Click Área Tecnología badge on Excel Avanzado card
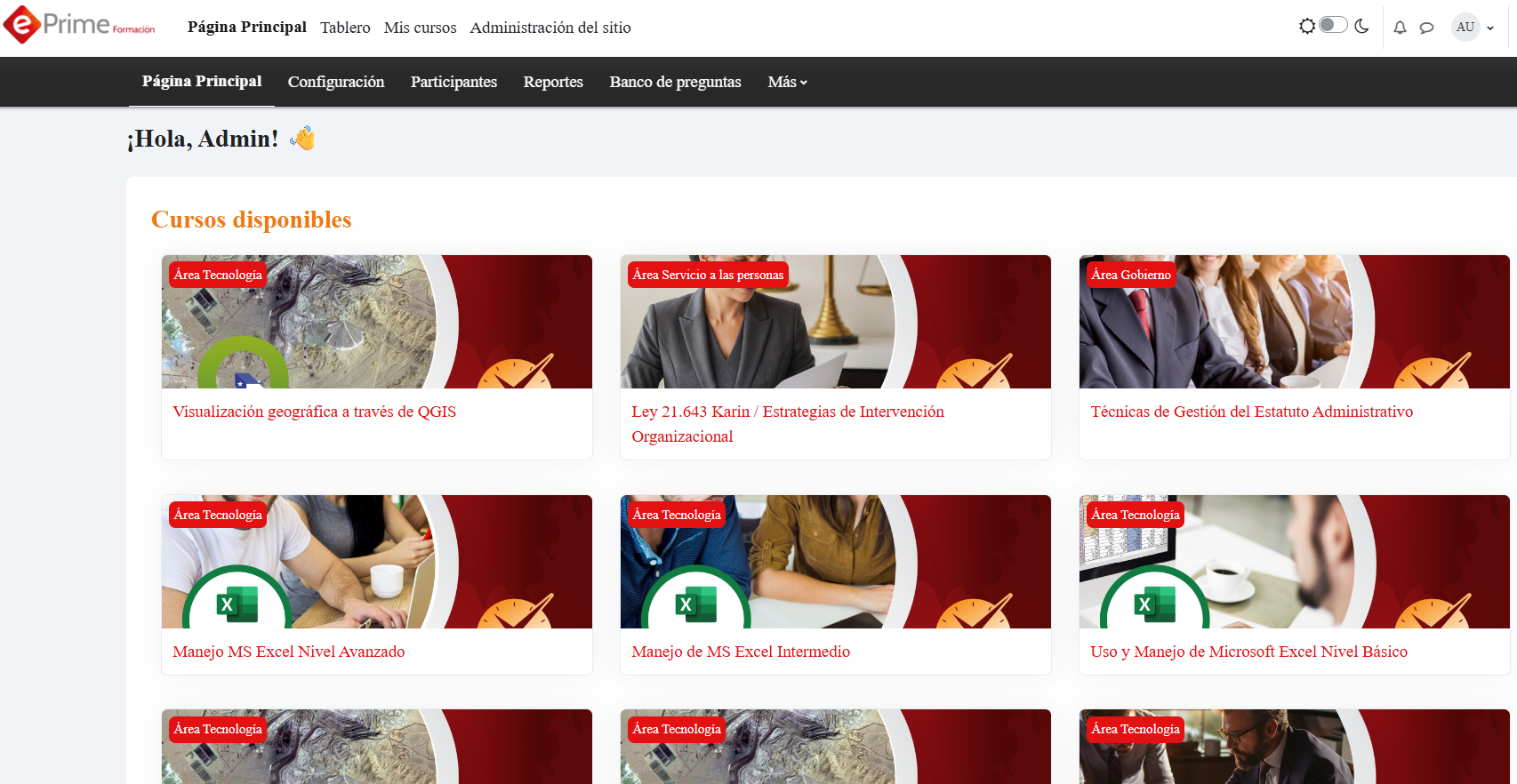 [x=218, y=515]
